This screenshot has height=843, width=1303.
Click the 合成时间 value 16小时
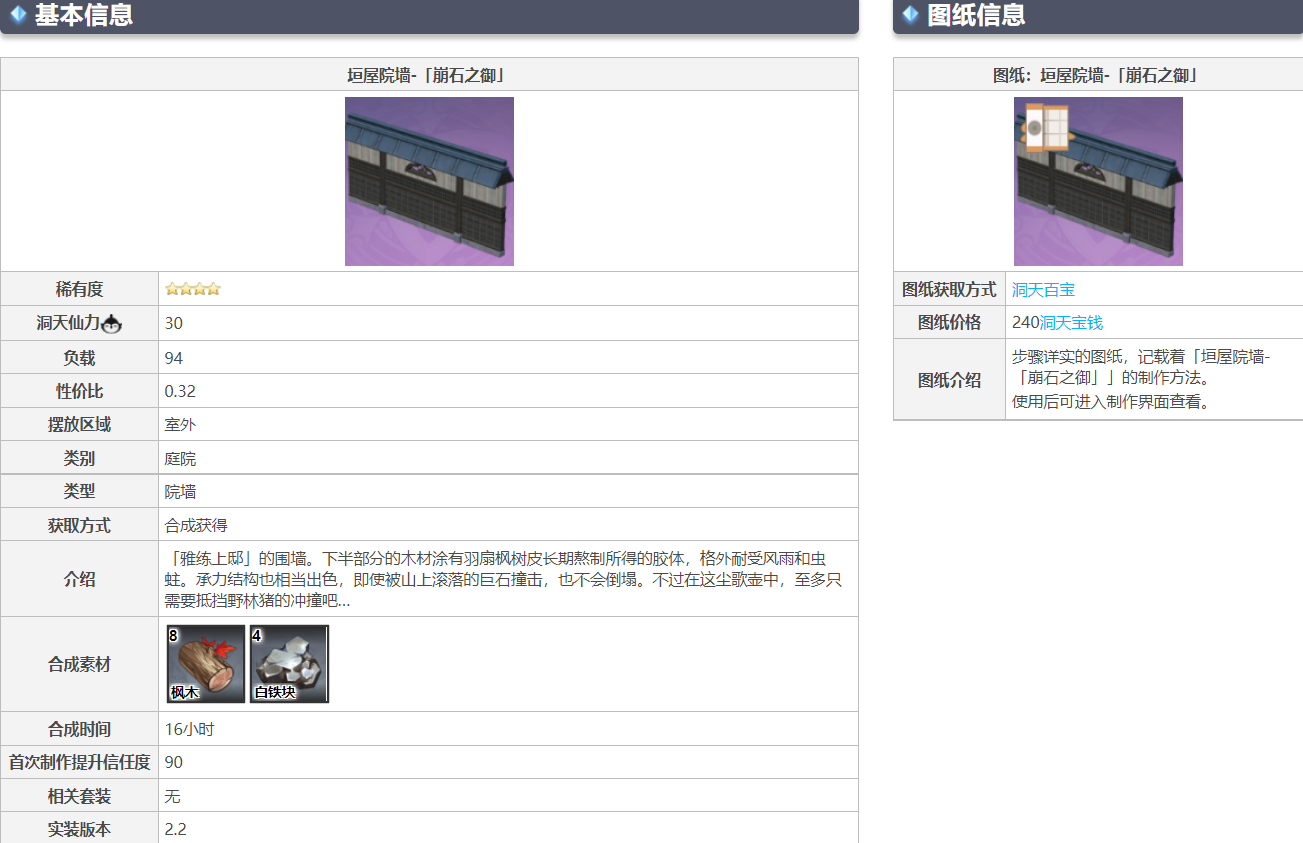coord(189,729)
